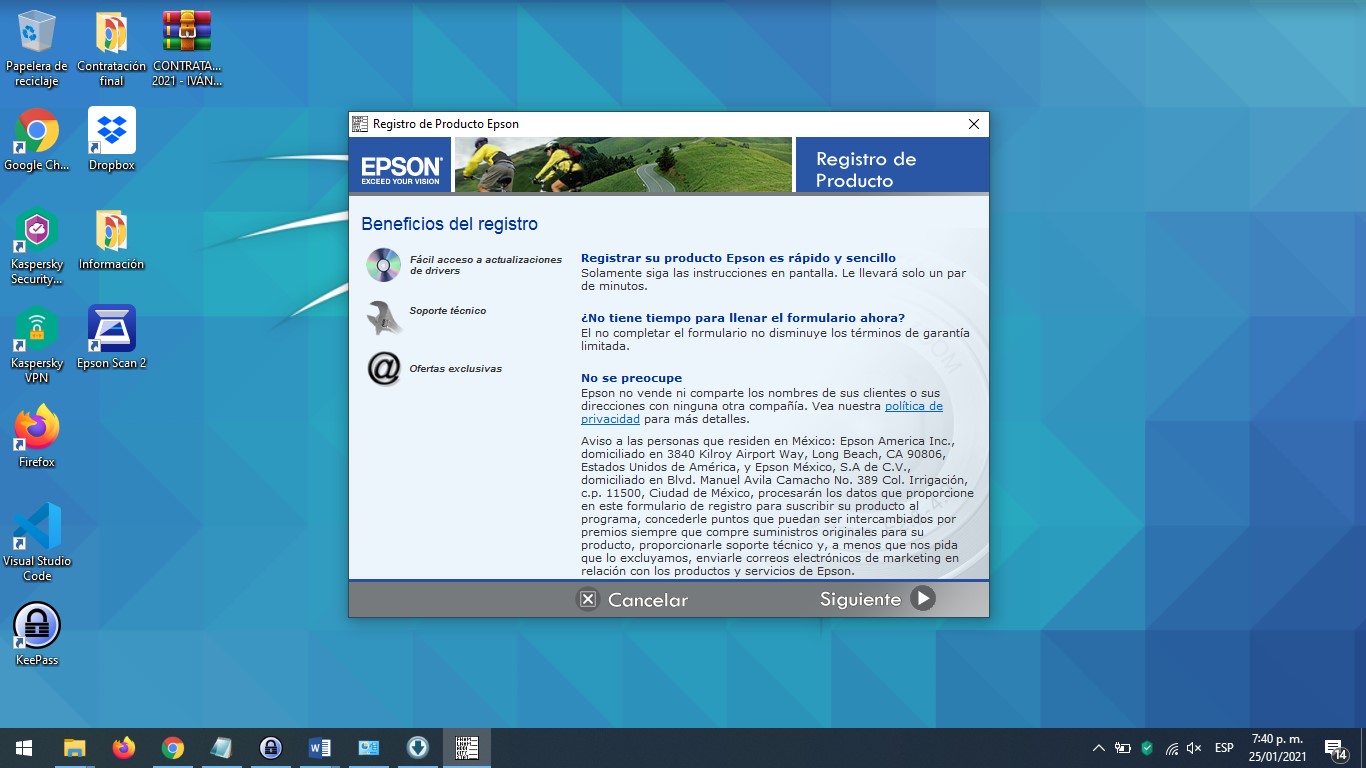
Task: Click the 'Fácil acceso a actualizaciones de drivers' CD icon
Action: click(383, 264)
